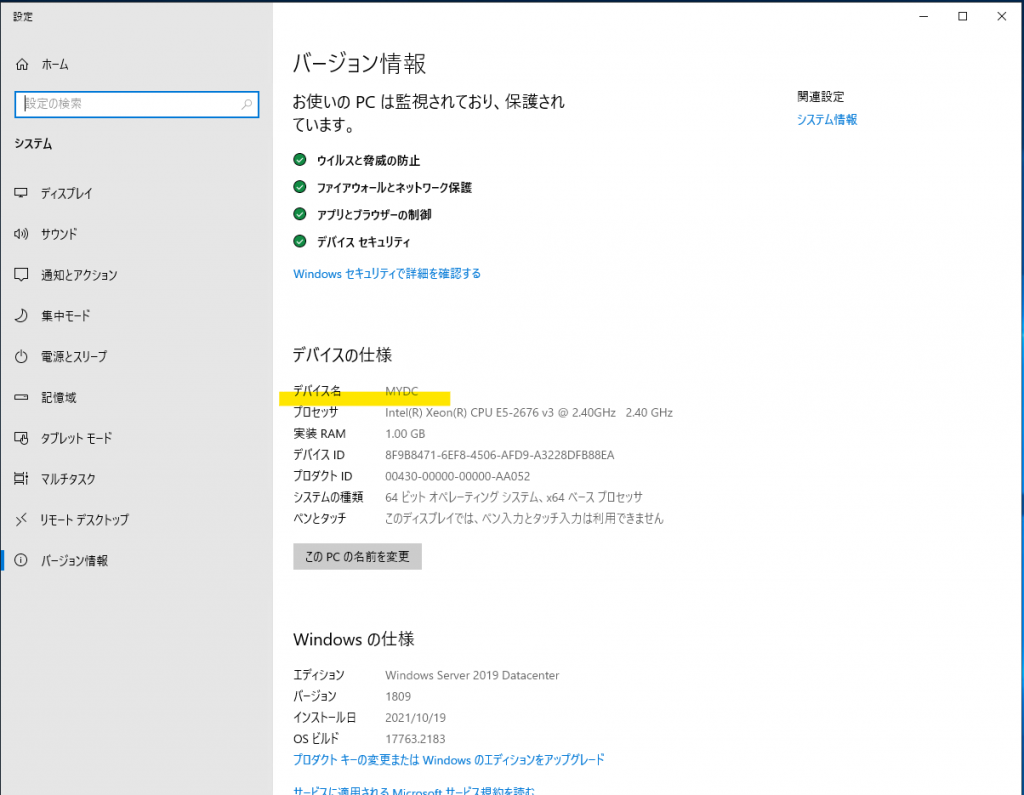Click the Multitasking icon

pos(22,479)
